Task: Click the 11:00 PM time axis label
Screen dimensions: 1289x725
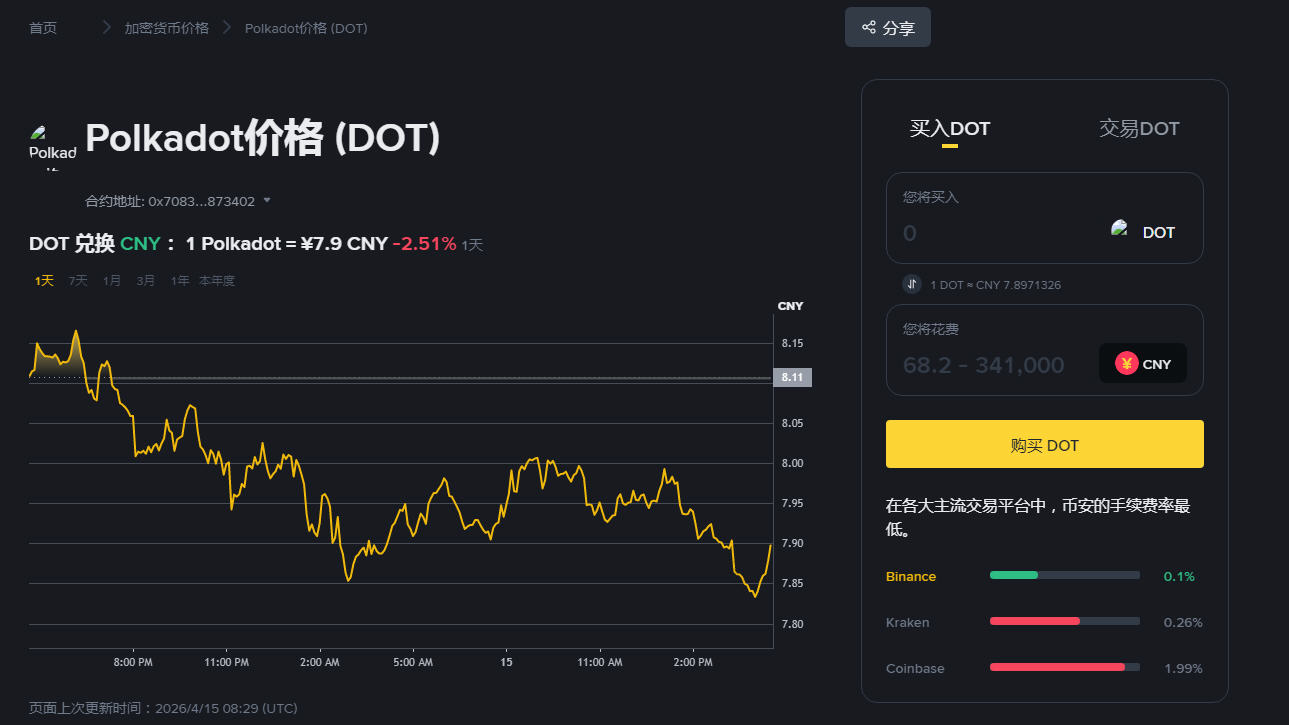Action: point(226,662)
